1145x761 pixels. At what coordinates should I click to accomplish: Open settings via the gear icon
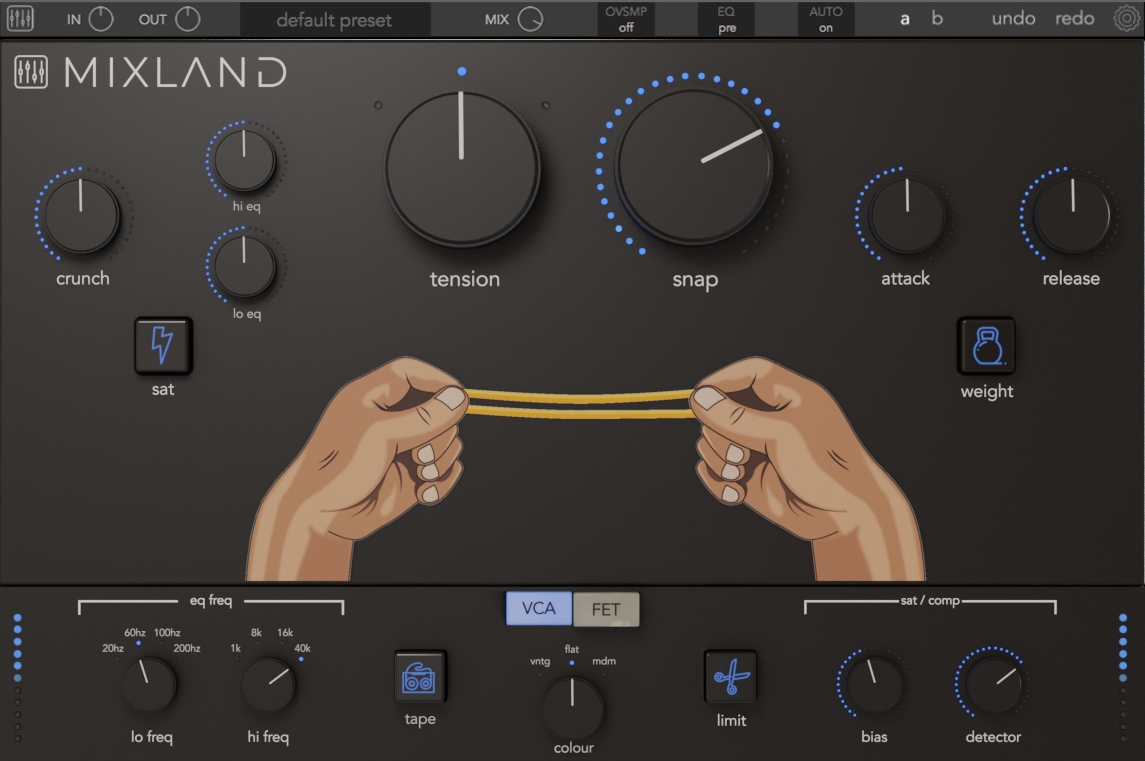[x=1125, y=19]
